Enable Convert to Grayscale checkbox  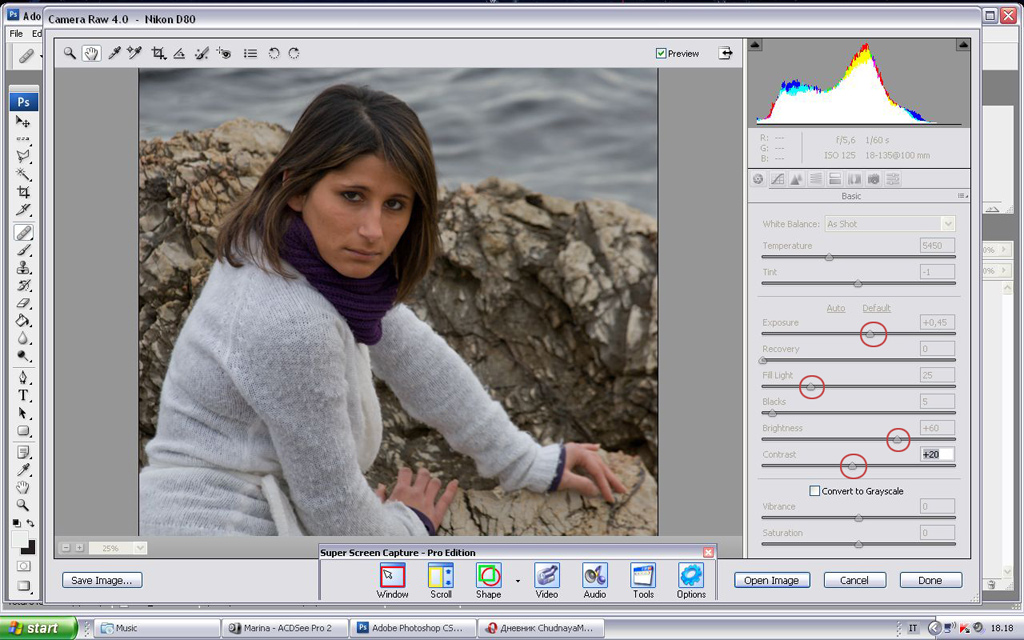pos(814,490)
